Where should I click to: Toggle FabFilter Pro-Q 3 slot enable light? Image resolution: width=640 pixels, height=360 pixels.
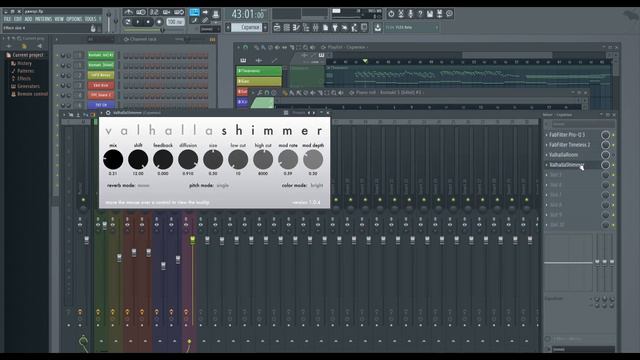613,135
